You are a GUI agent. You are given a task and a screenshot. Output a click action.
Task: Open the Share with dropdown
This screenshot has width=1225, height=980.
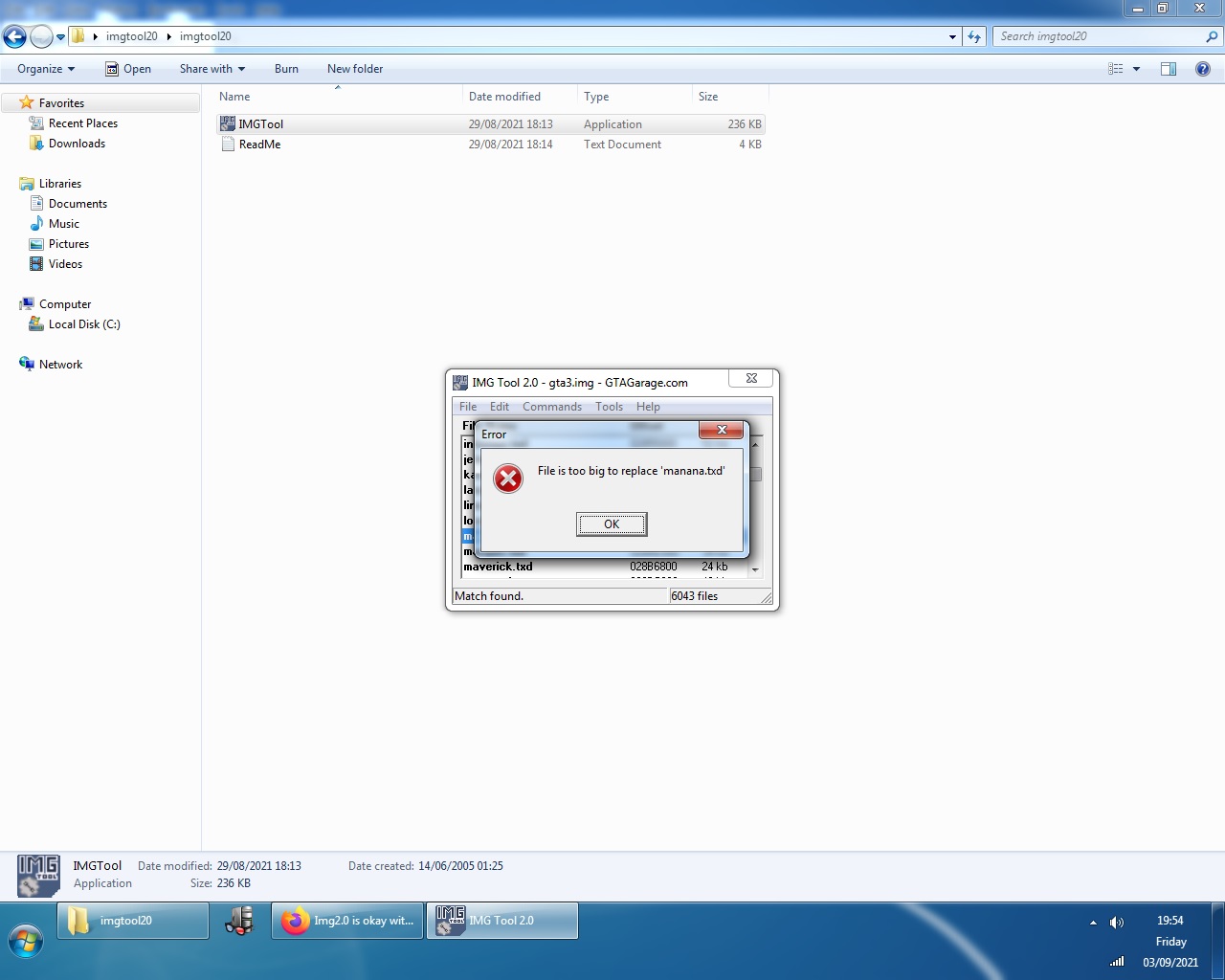[x=212, y=69]
